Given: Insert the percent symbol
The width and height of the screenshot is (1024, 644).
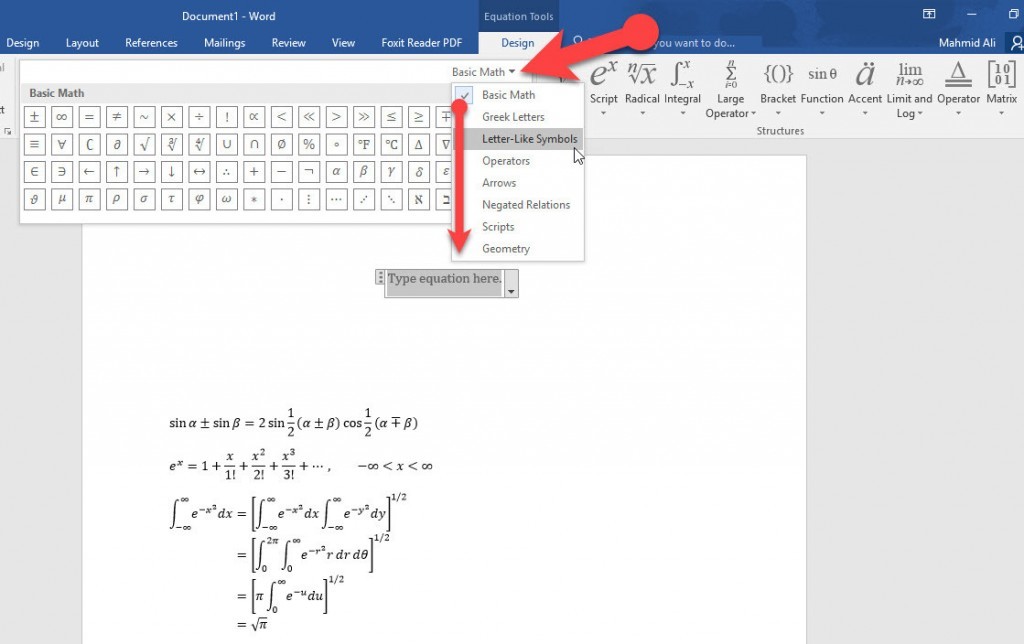Looking at the screenshot, I should tap(309, 144).
